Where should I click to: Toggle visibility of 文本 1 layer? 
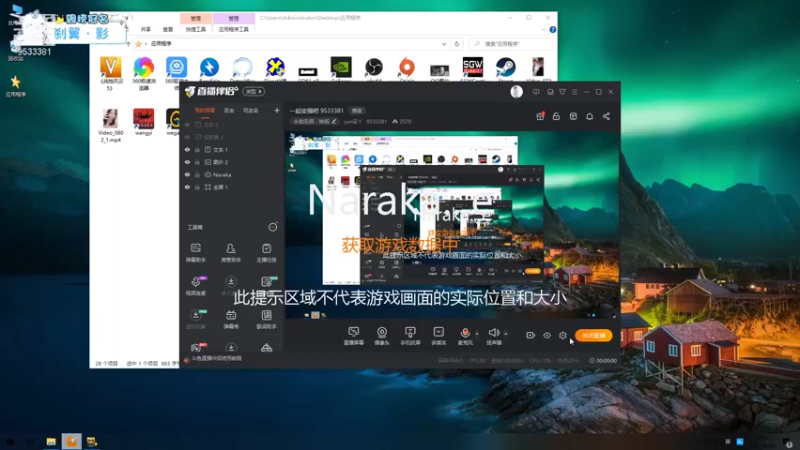click(x=187, y=149)
